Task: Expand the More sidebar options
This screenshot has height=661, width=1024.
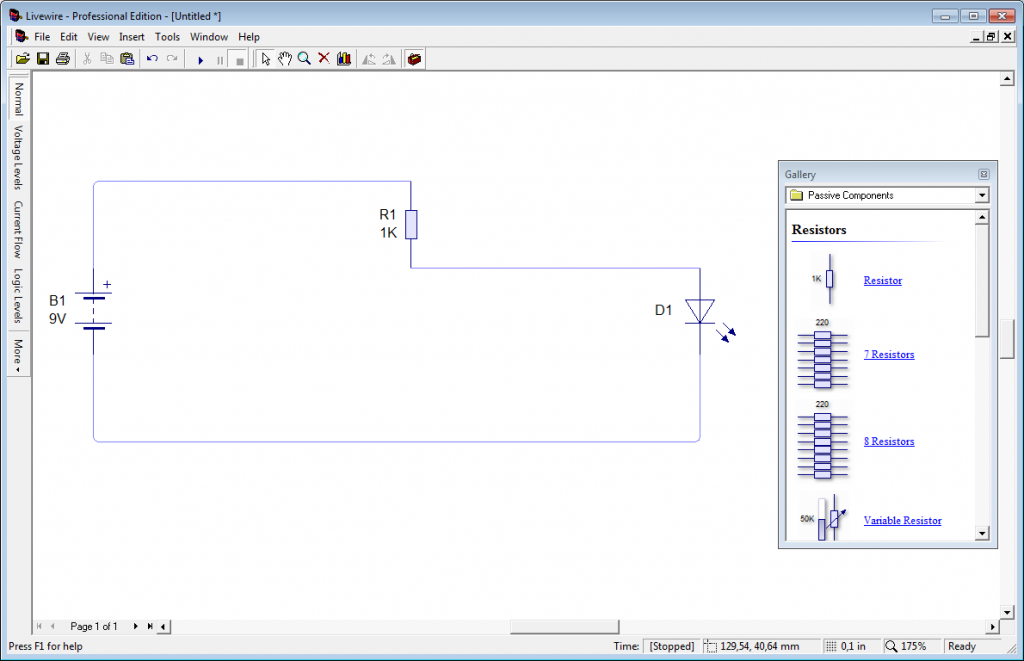Action: pos(17,352)
